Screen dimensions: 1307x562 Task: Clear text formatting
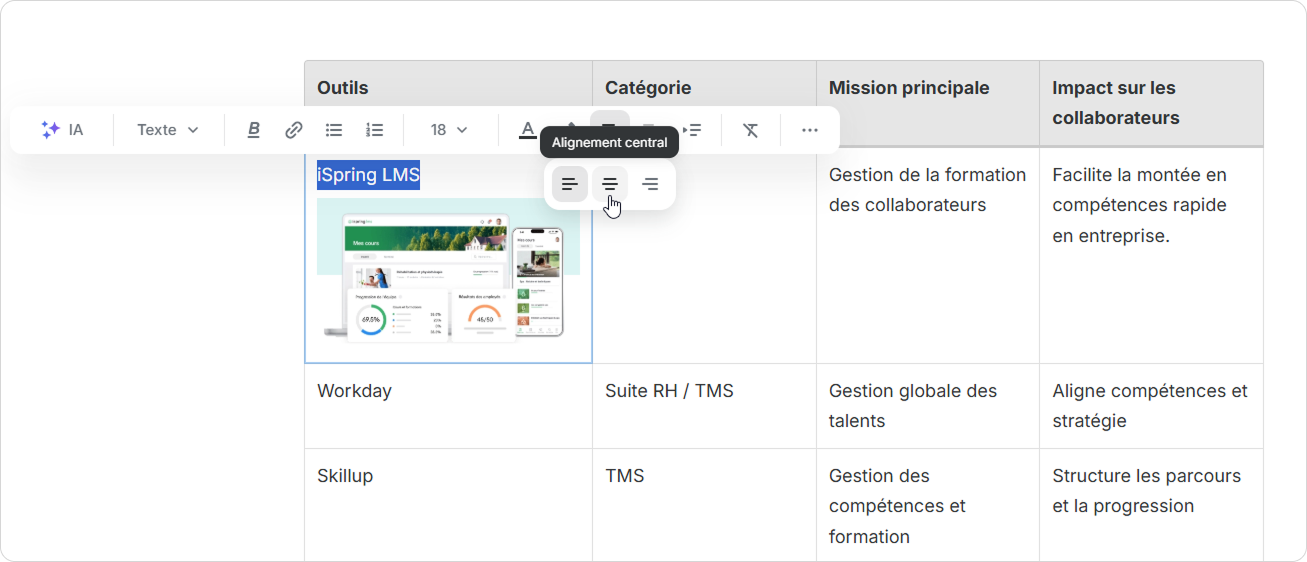point(751,130)
